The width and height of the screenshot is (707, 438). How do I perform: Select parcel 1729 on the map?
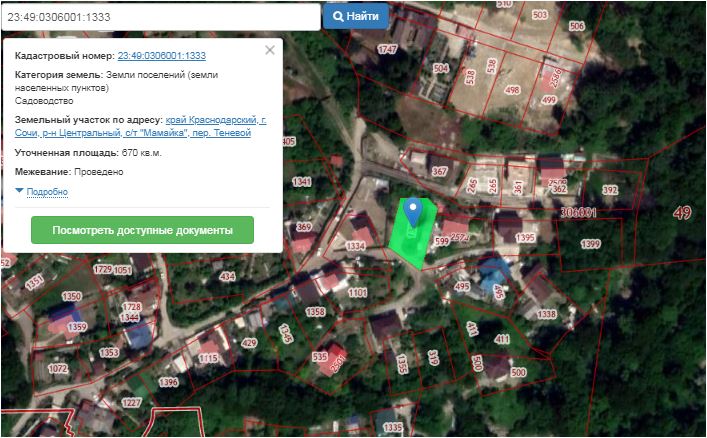(103, 269)
